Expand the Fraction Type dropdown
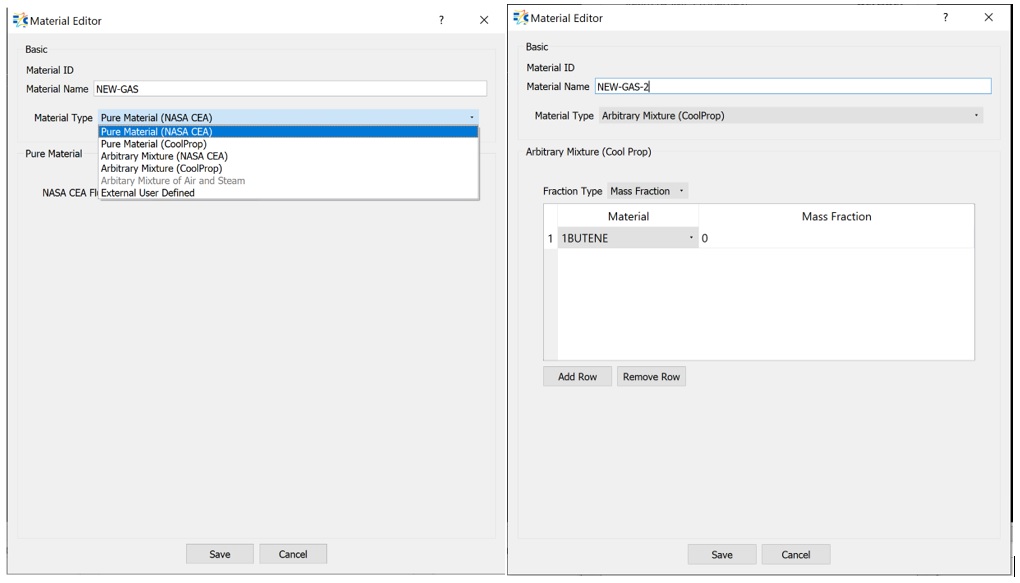The height and width of the screenshot is (583, 1020). point(647,191)
